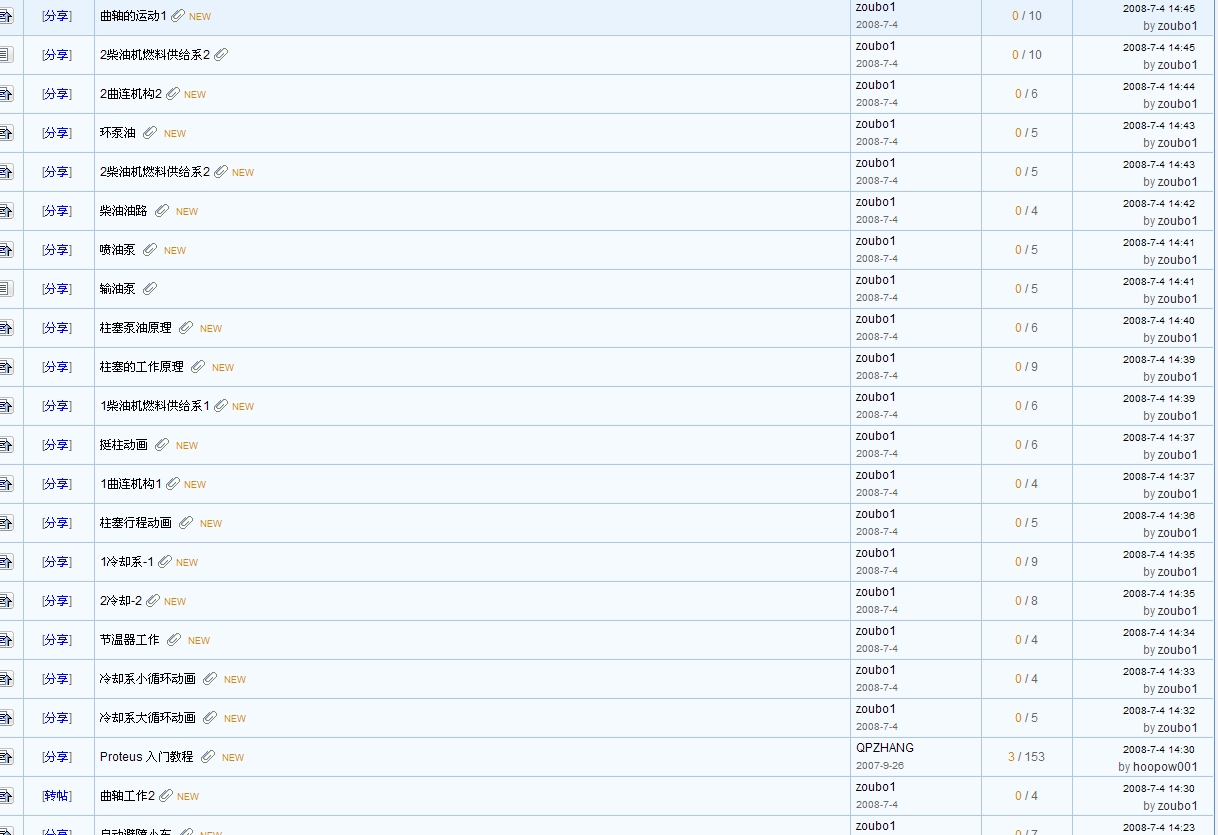
Task: Open the thread 1冷却系-1
Action: pyautogui.click(x=127, y=562)
